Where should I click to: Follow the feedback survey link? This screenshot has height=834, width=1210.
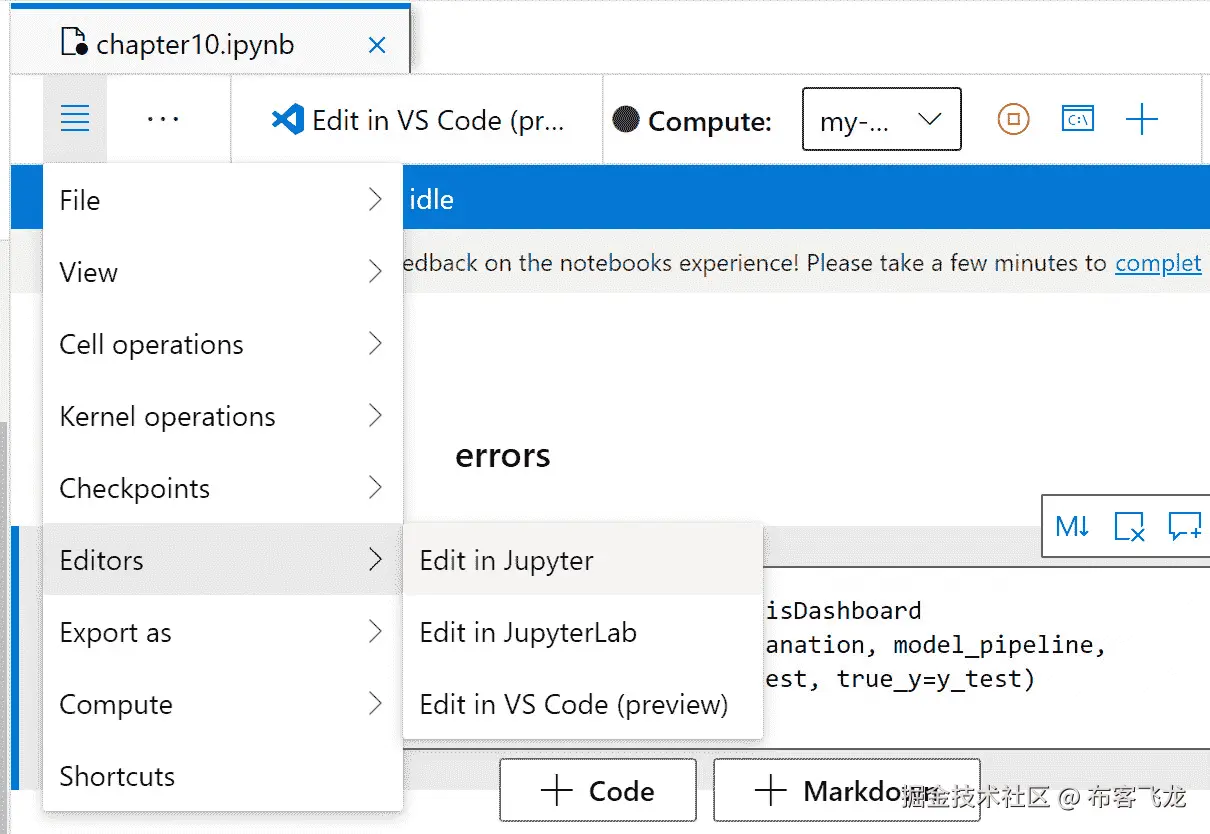click(1158, 262)
